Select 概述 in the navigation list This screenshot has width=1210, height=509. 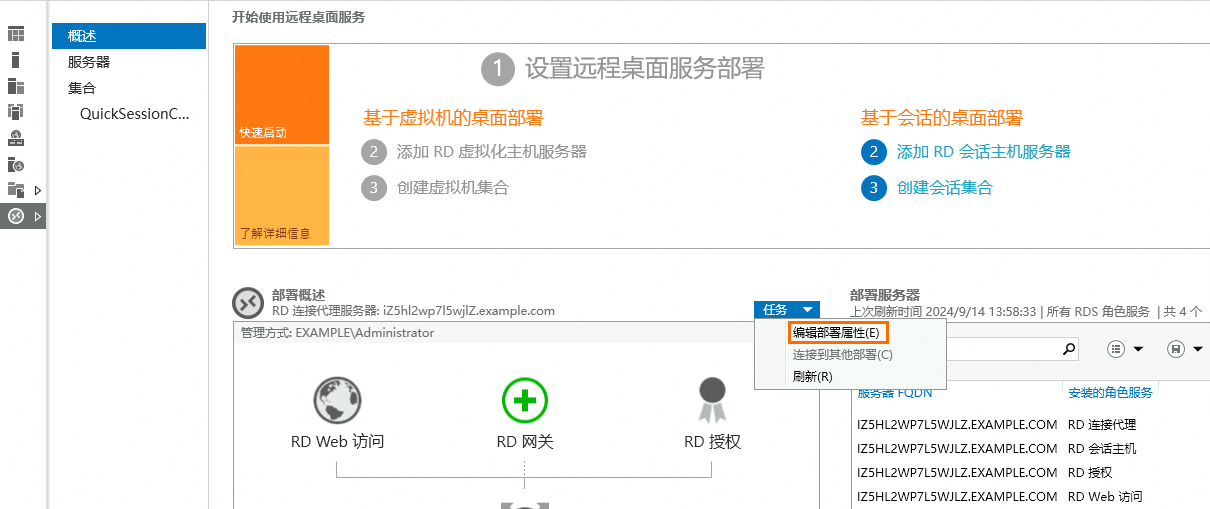pos(129,36)
